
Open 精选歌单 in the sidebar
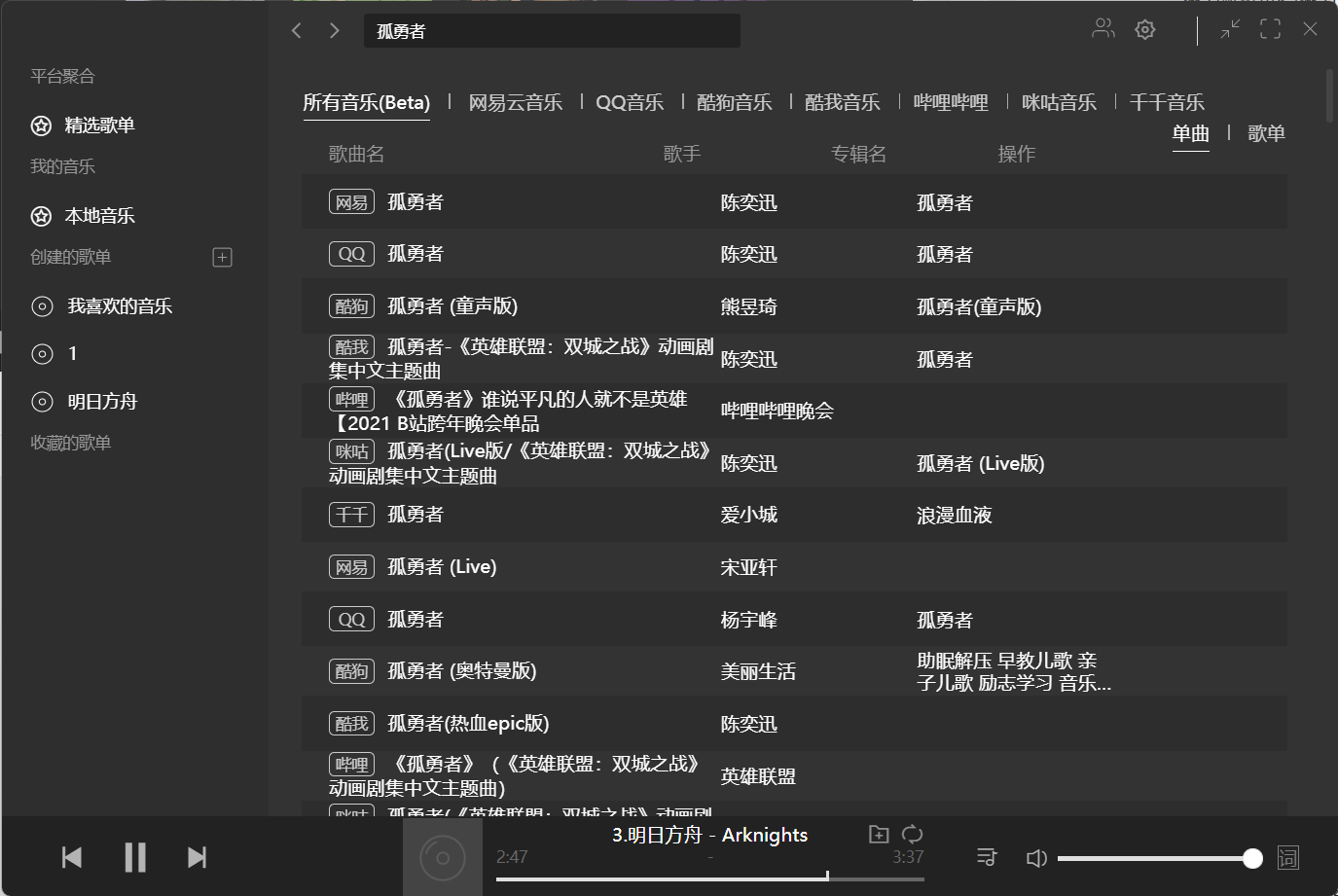click(99, 125)
